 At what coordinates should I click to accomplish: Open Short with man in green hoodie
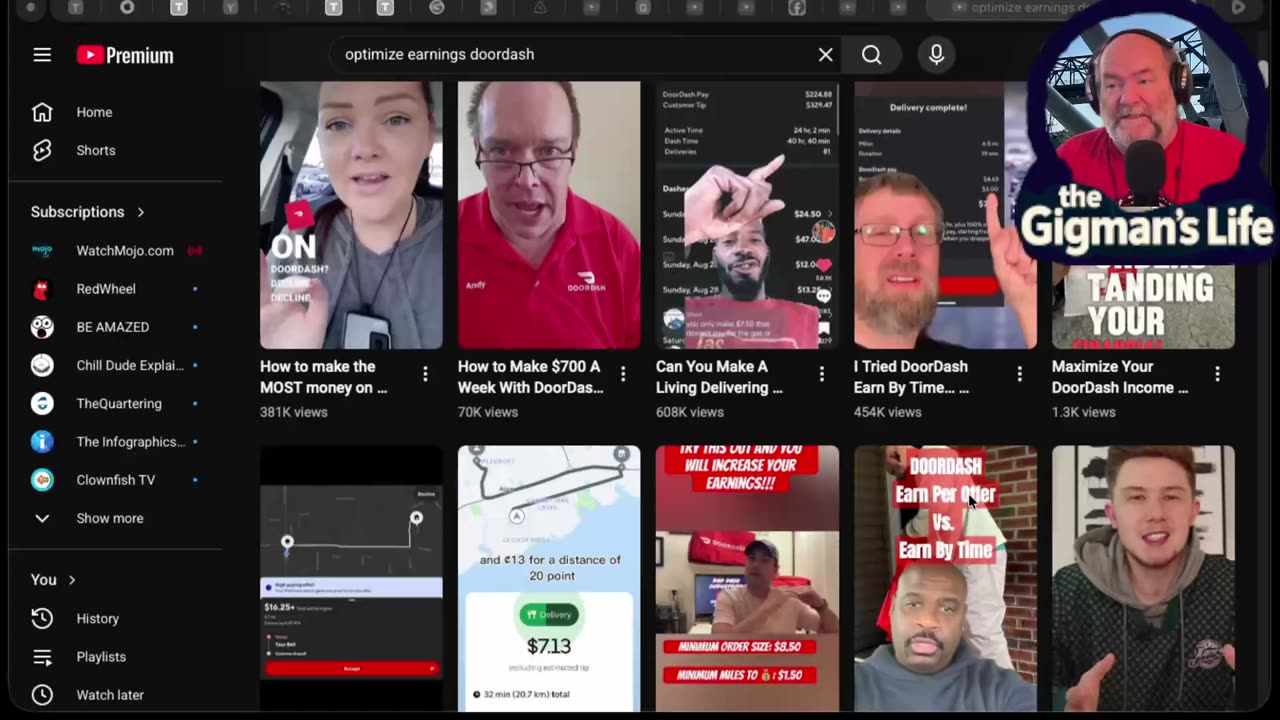tap(1143, 578)
